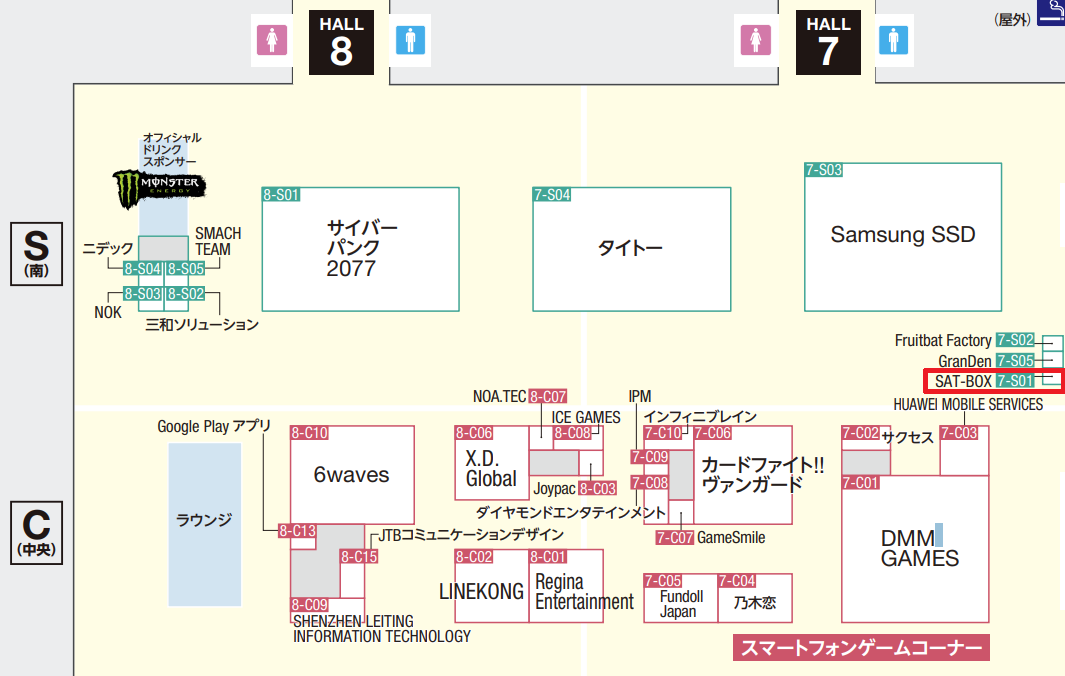This screenshot has width=1065, height=676.
Task: Click the 8-C15 booth tag
Action: tap(359, 557)
